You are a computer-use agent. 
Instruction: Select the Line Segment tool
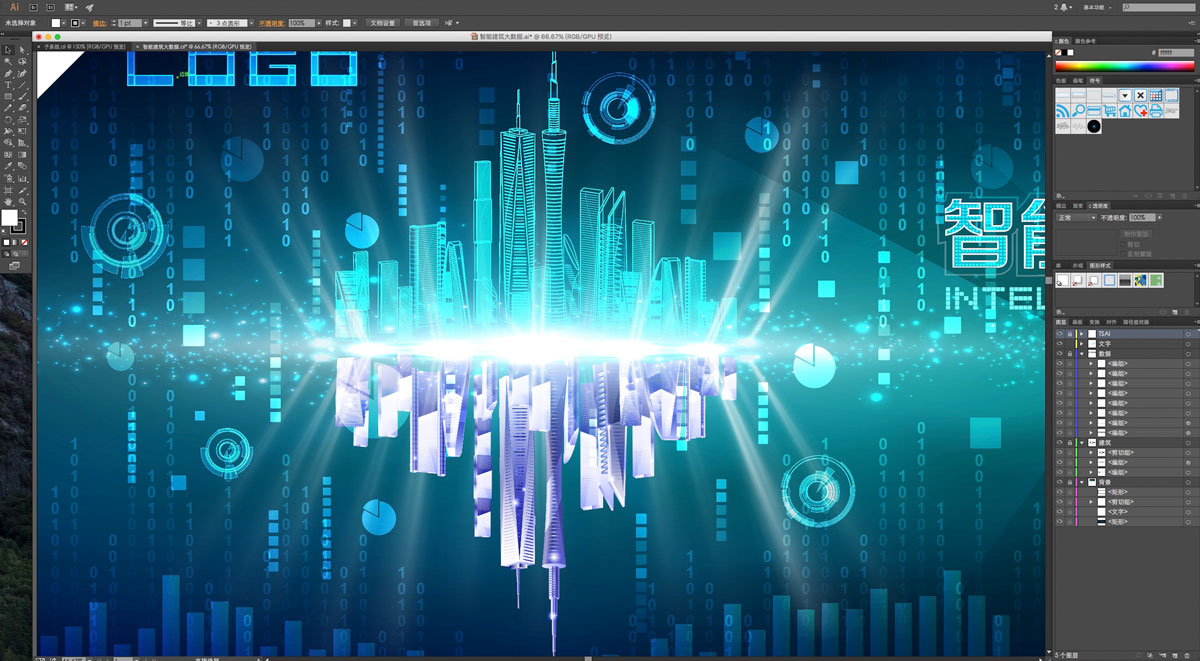21,86
